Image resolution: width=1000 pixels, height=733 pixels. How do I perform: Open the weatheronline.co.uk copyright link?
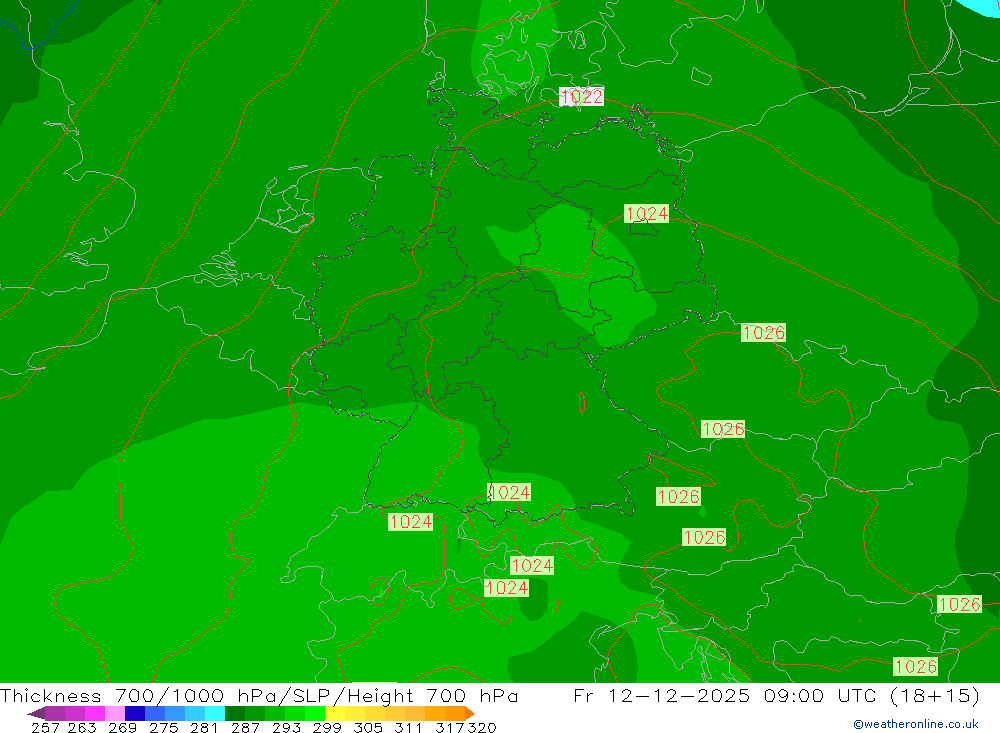point(916,724)
